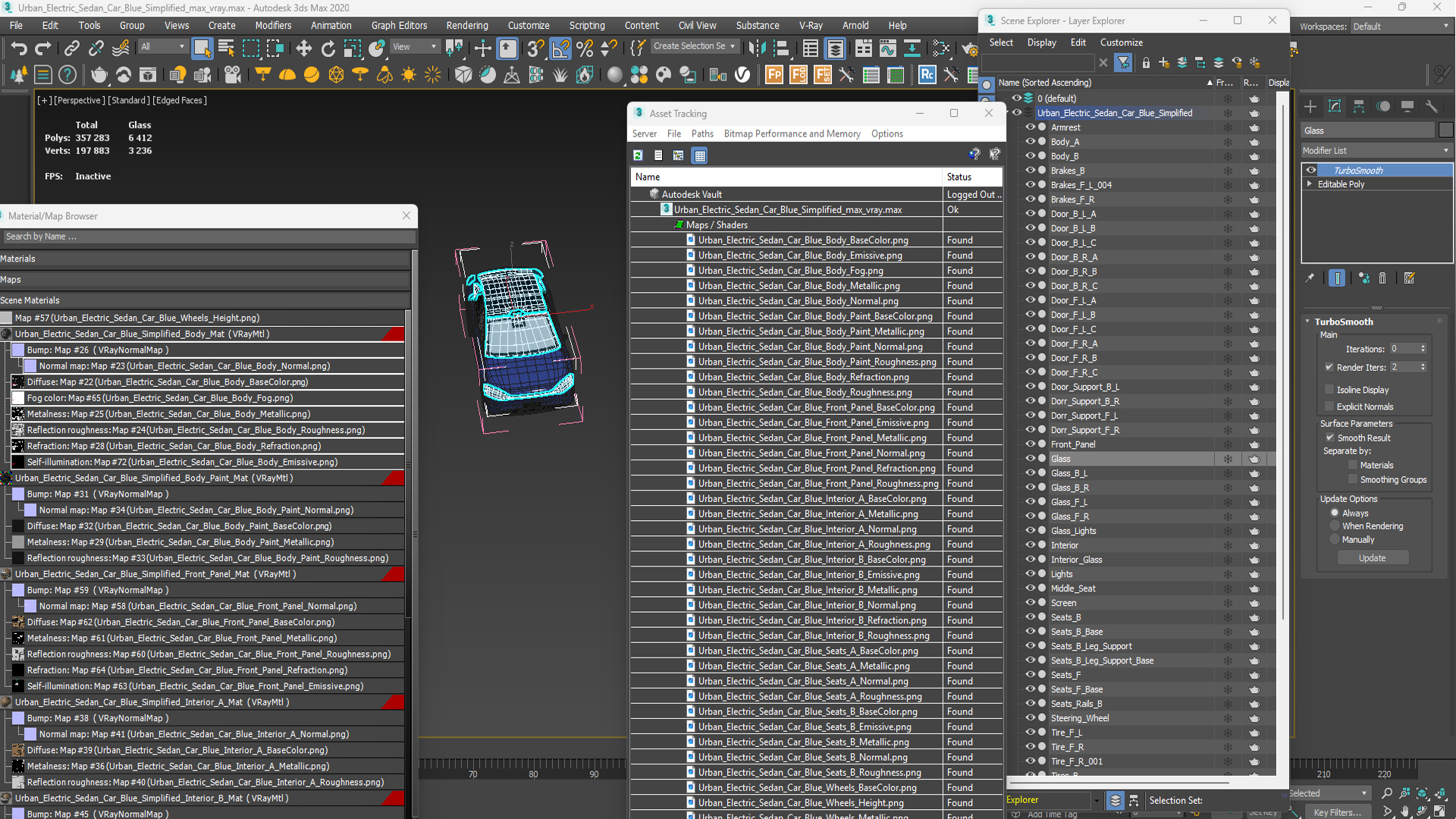1456x819 pixels.
Task: Open the Modifier List dropdown
Action: point(1376,150)
